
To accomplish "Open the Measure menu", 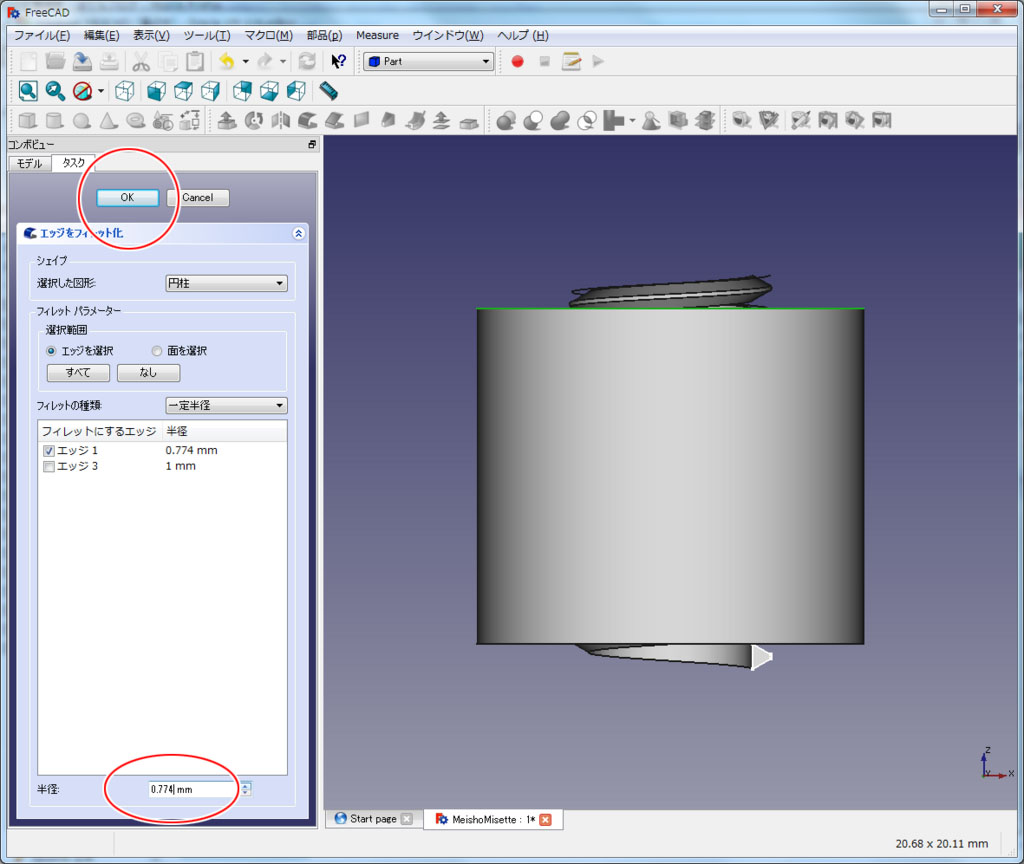I will pos(377,35).
